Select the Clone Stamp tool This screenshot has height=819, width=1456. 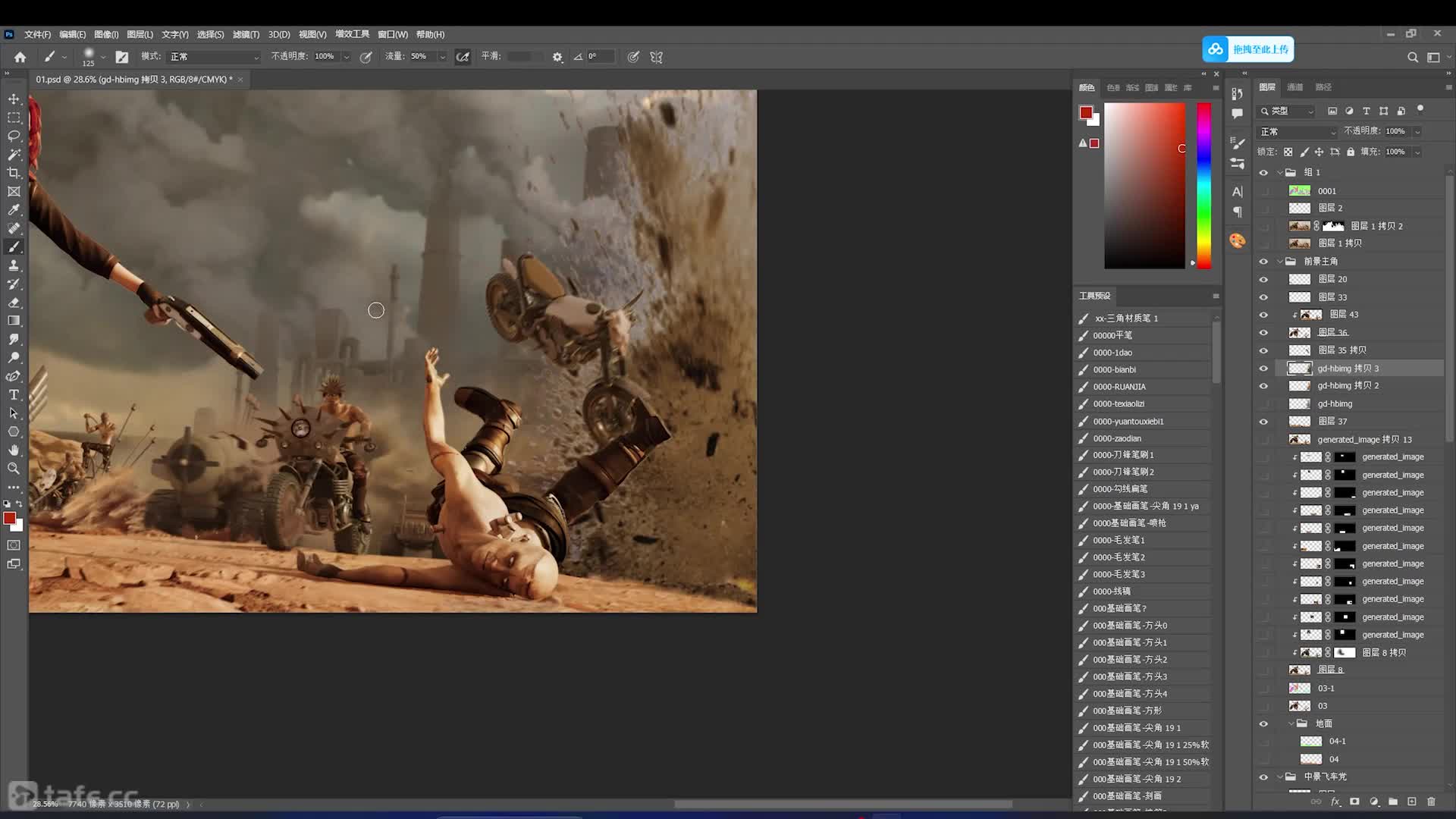pyautogui.click(x=14, y=265)
